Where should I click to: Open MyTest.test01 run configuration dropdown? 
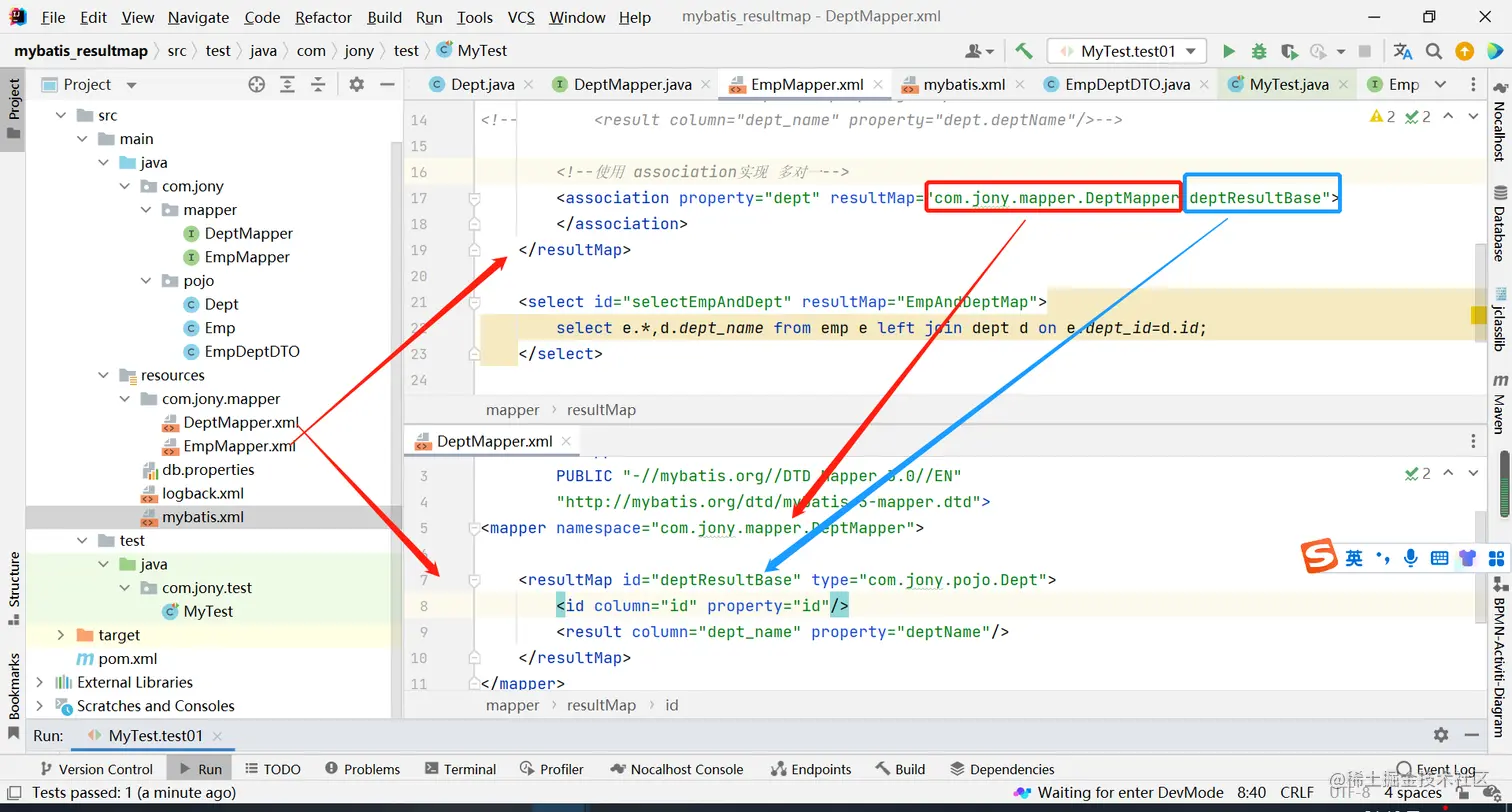point(1127,51)
